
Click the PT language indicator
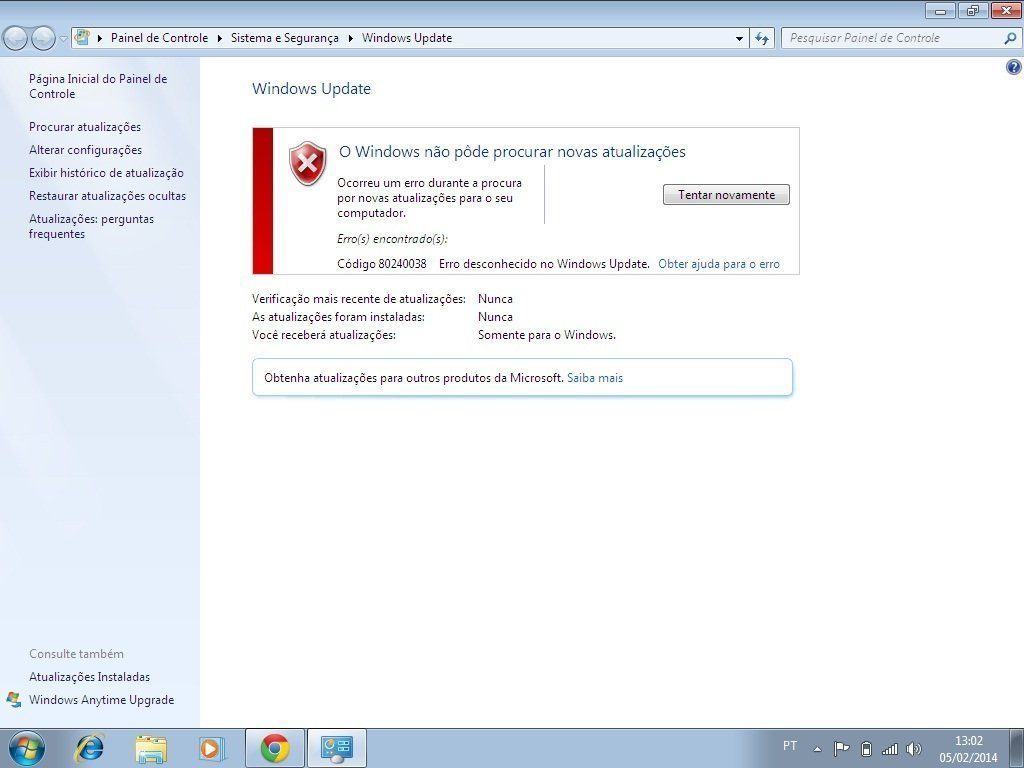tap(790, 746)
